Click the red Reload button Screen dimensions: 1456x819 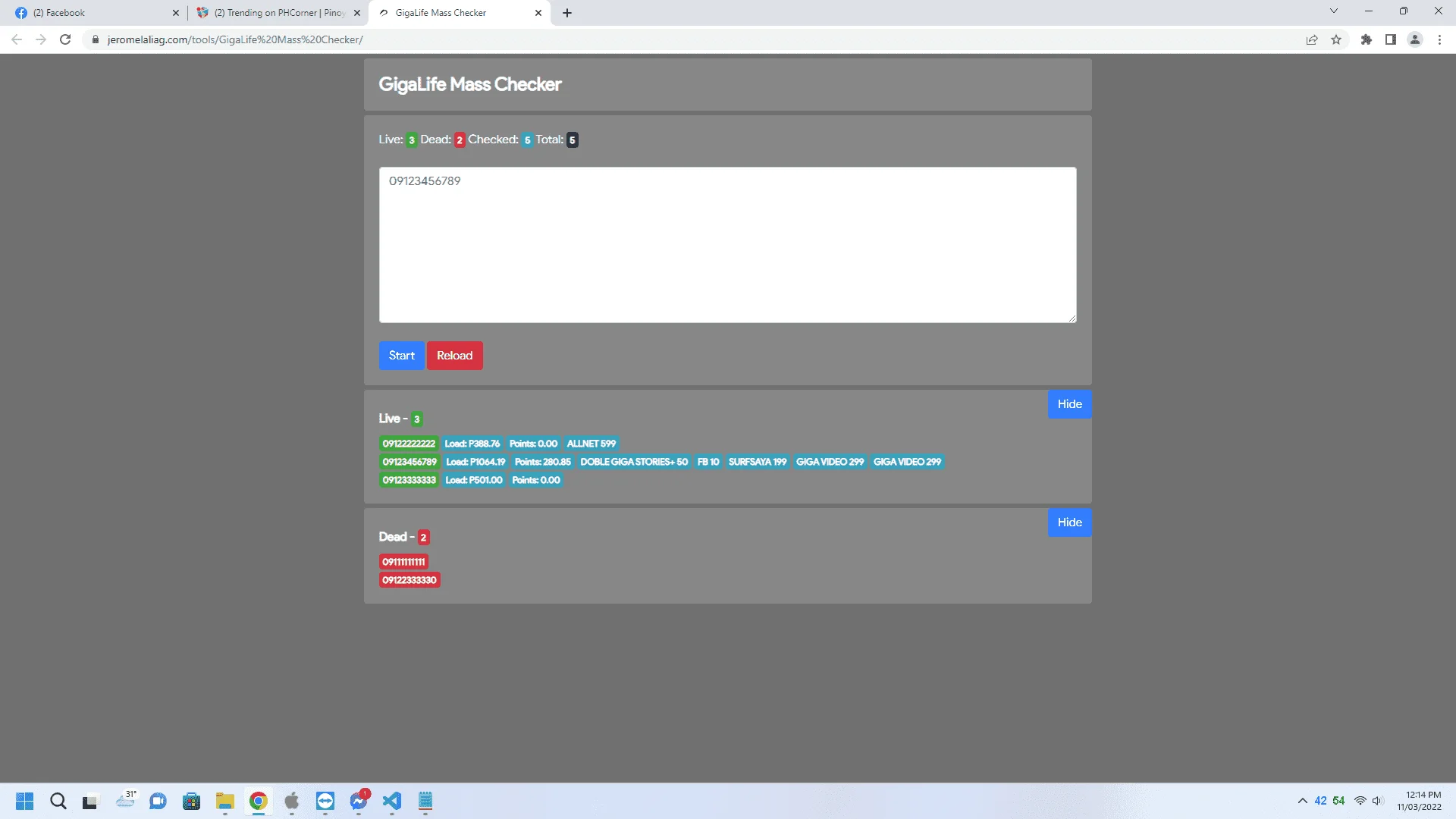455,356
